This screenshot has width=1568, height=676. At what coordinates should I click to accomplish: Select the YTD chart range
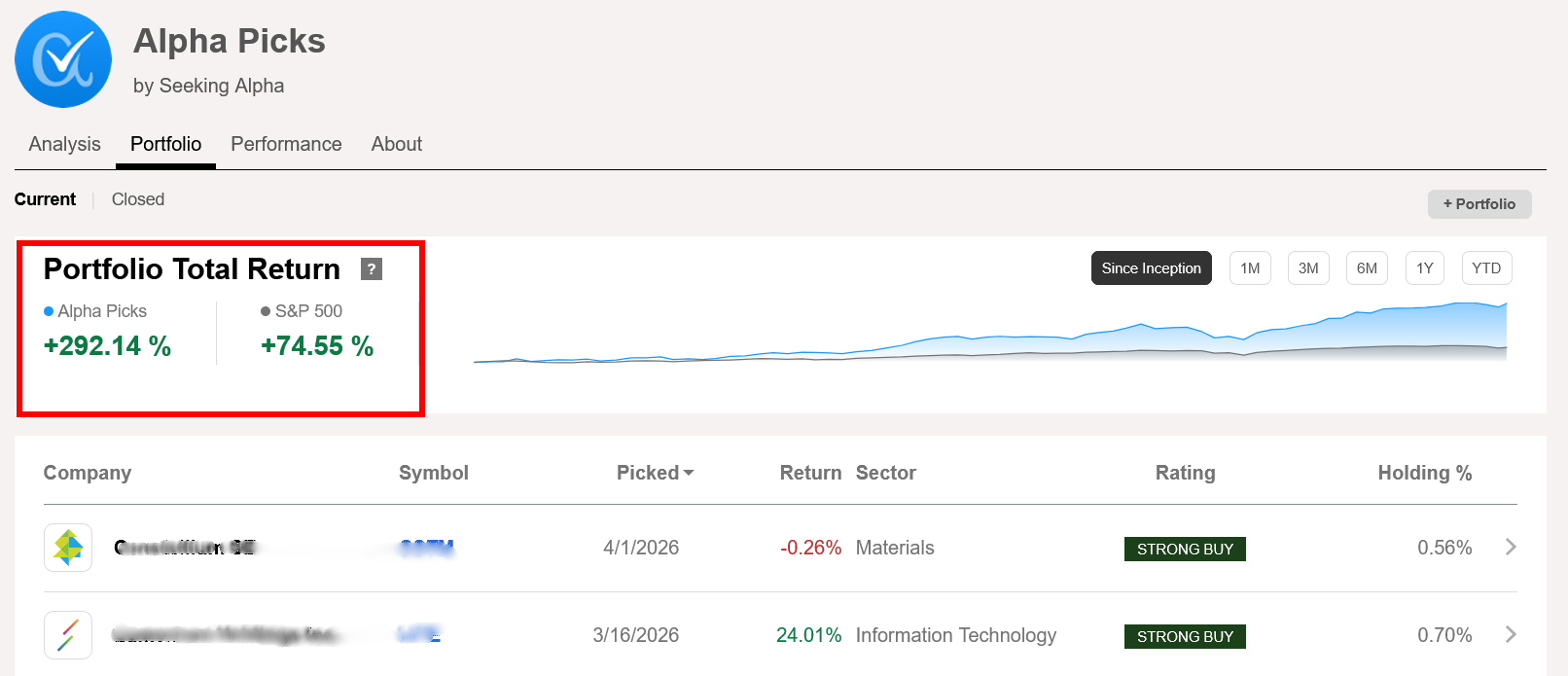coord(1485,268)
